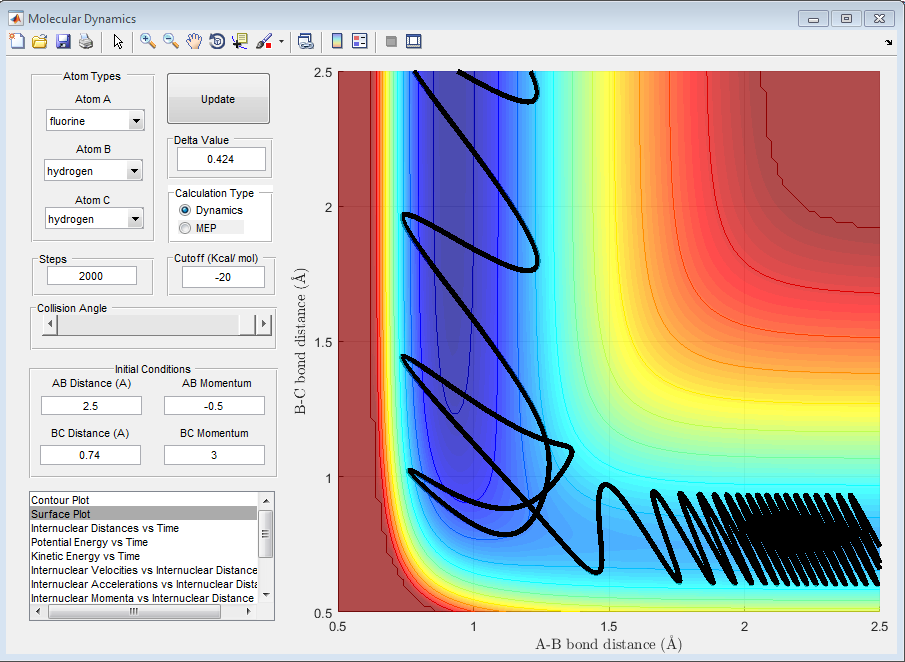Insert a colorbar from the toolbar
Screen dimensions: 905x662
337,41
